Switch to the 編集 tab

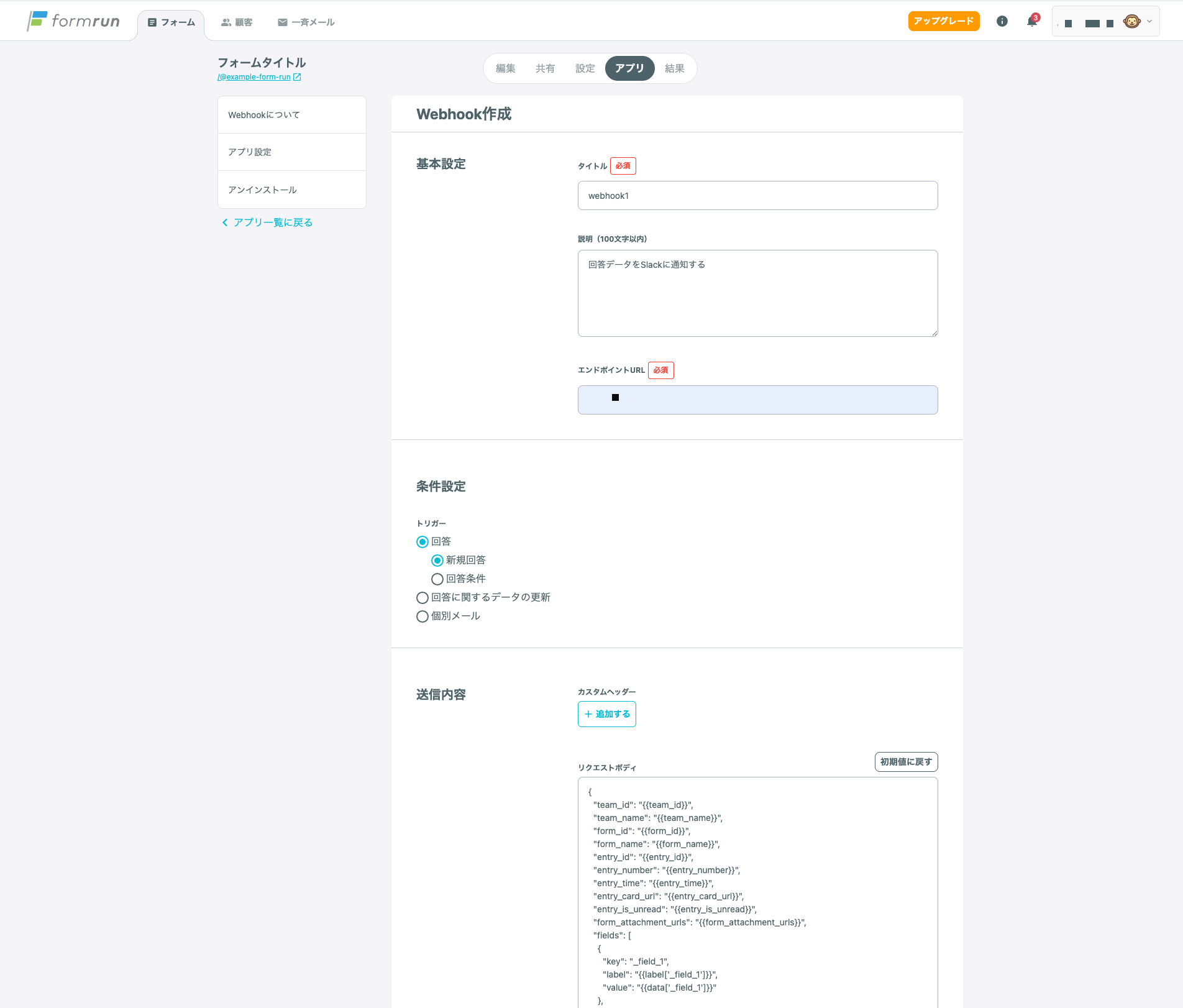[506, 68]
